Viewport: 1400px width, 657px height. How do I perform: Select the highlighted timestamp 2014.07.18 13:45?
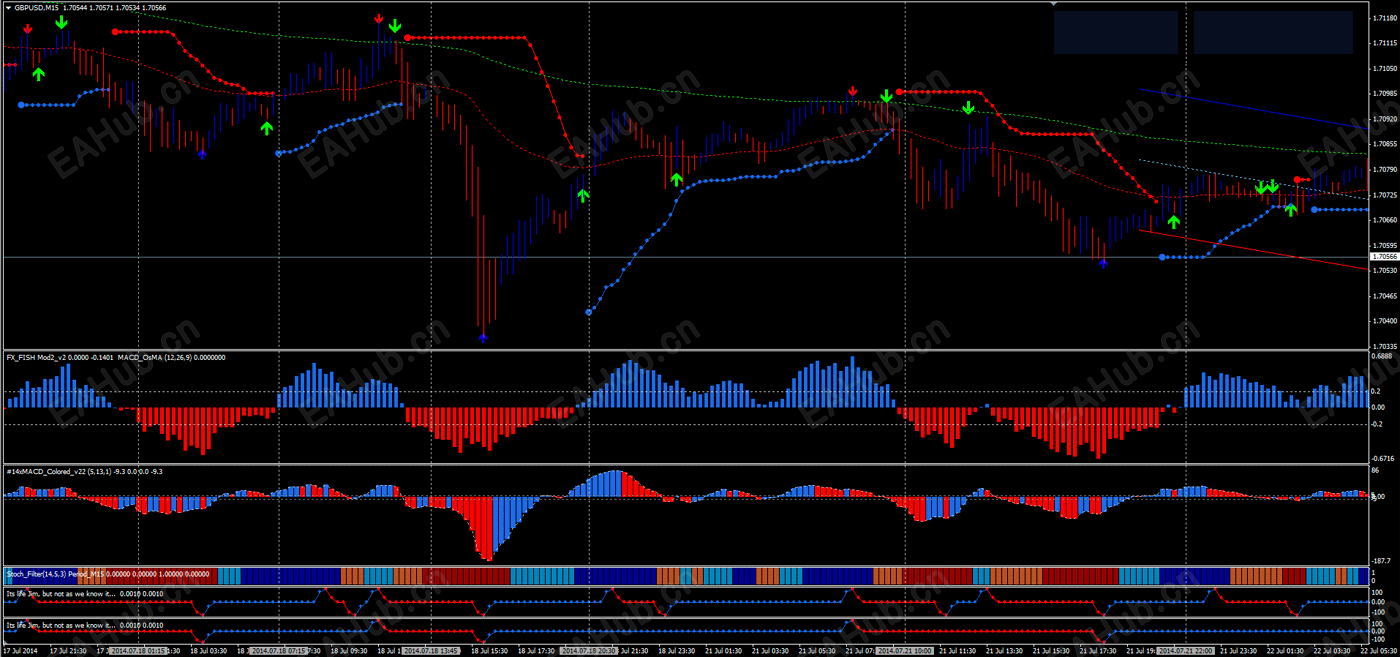tap(428, 651)
